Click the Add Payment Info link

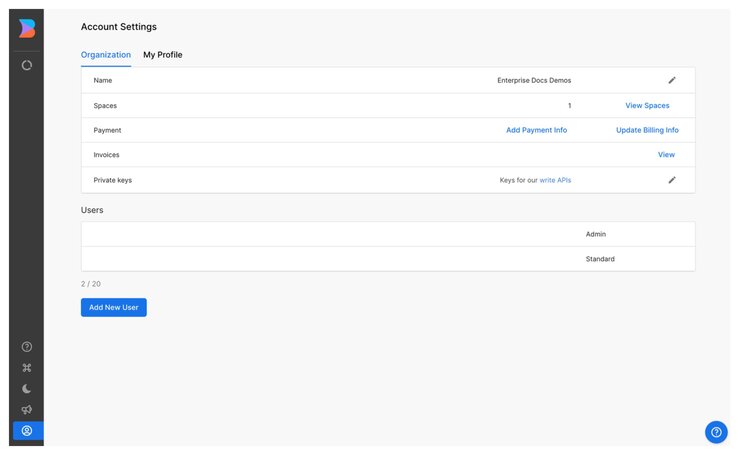(x=536, y=130)
